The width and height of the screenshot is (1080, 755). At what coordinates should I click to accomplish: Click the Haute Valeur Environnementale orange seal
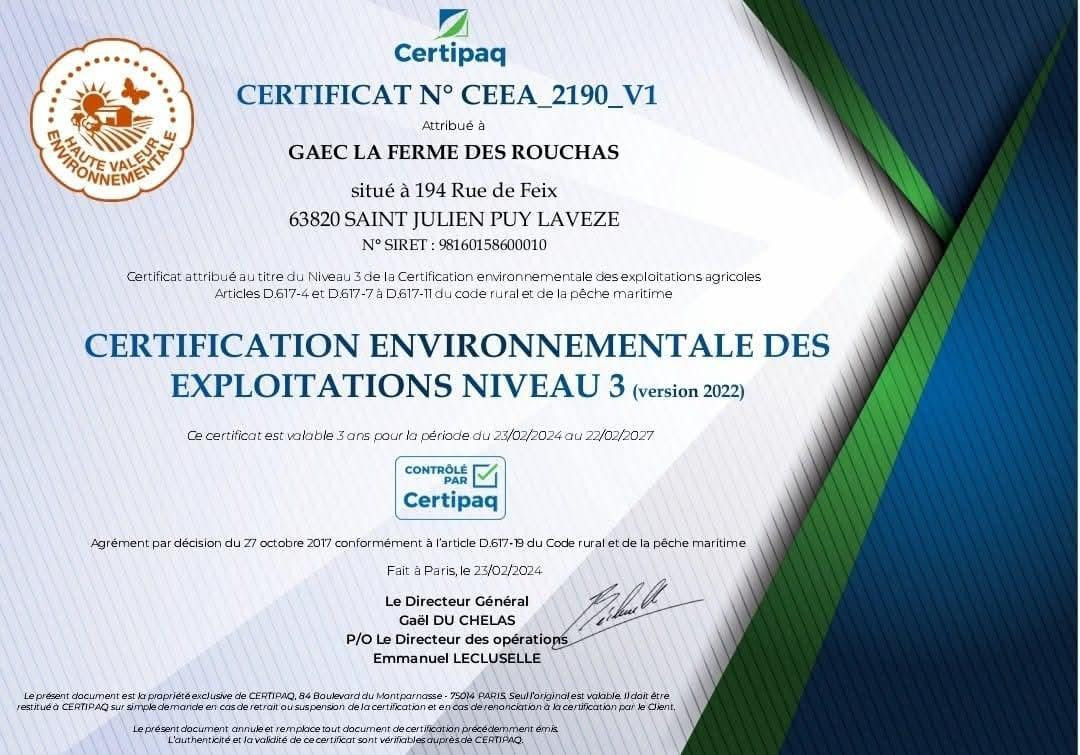coord(112,120)
